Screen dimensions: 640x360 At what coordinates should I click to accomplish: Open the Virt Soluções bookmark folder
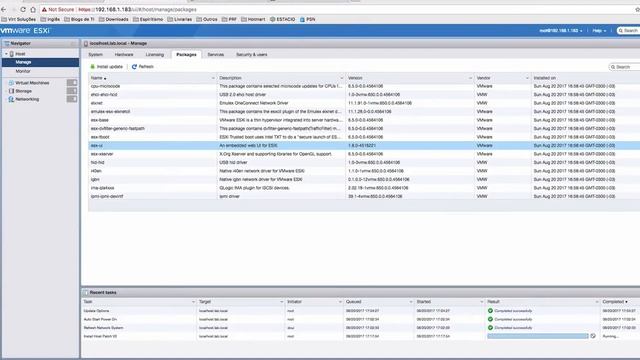click(19, 19)
